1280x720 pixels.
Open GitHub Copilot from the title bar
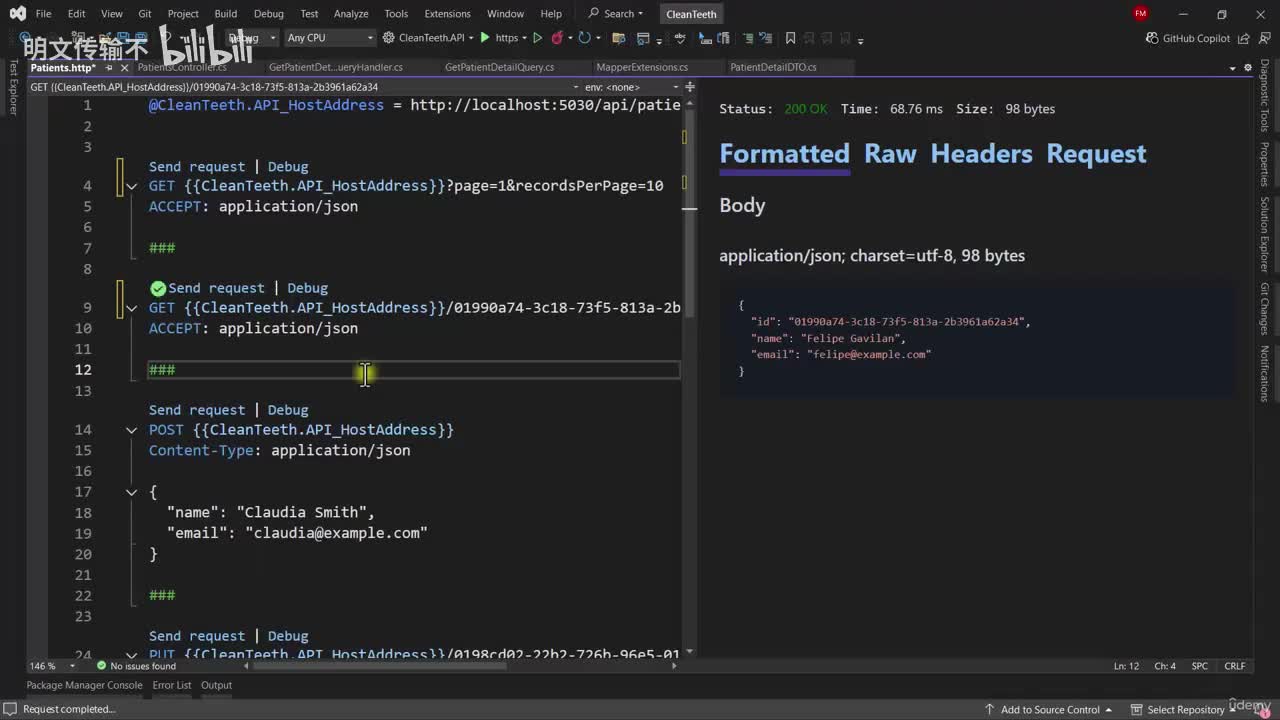click(1188, 38)
